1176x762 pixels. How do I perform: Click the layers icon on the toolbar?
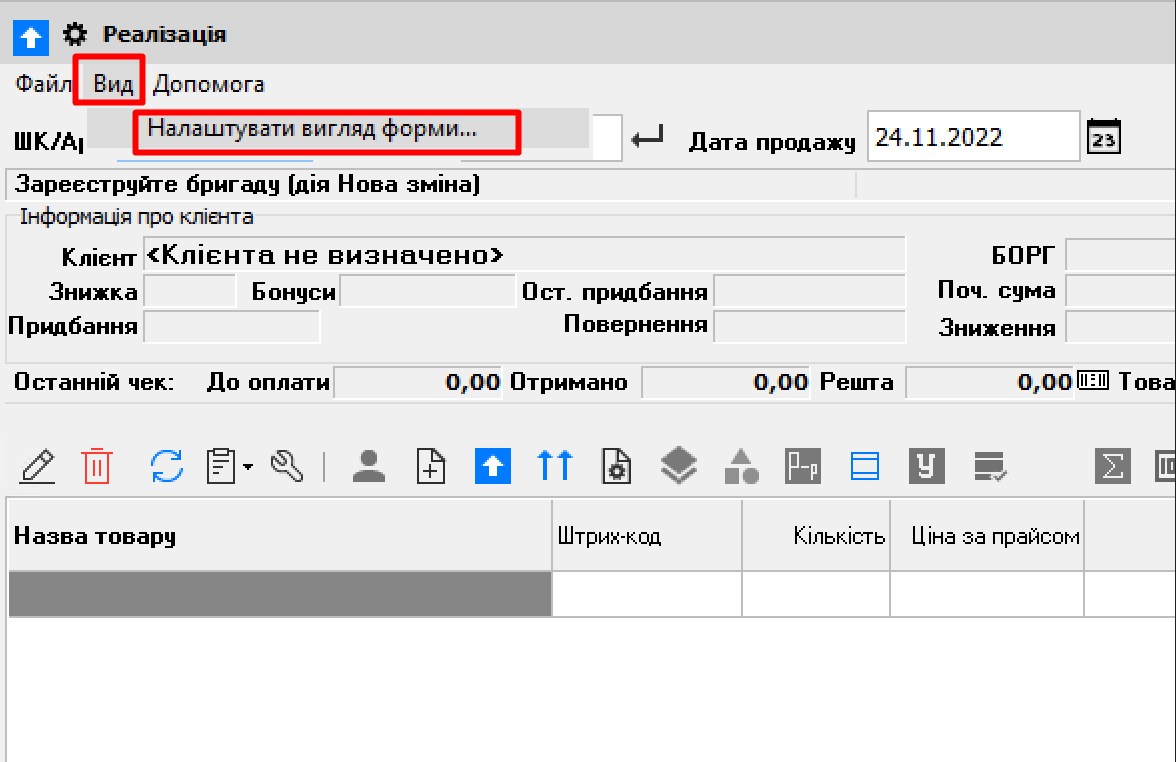coord(678,465)
